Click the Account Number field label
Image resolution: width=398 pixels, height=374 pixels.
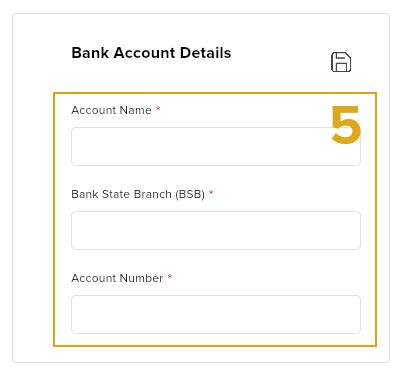pos(117,278)
